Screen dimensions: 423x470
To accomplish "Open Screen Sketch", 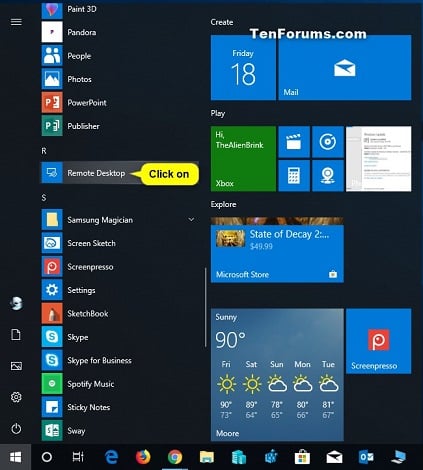I will [120, 243].
